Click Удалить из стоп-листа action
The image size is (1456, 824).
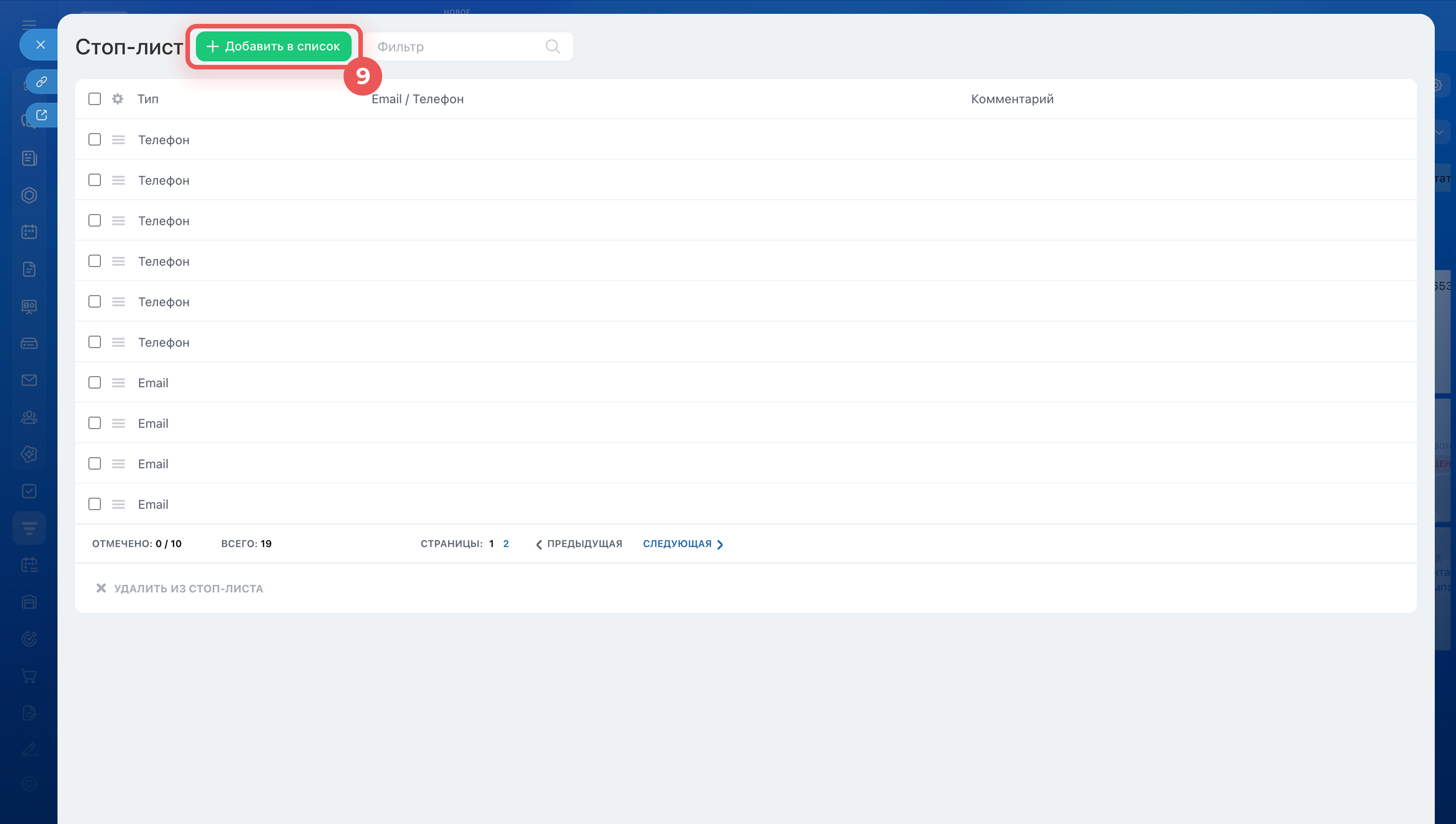pyautogui.click(x=180, y=588)
